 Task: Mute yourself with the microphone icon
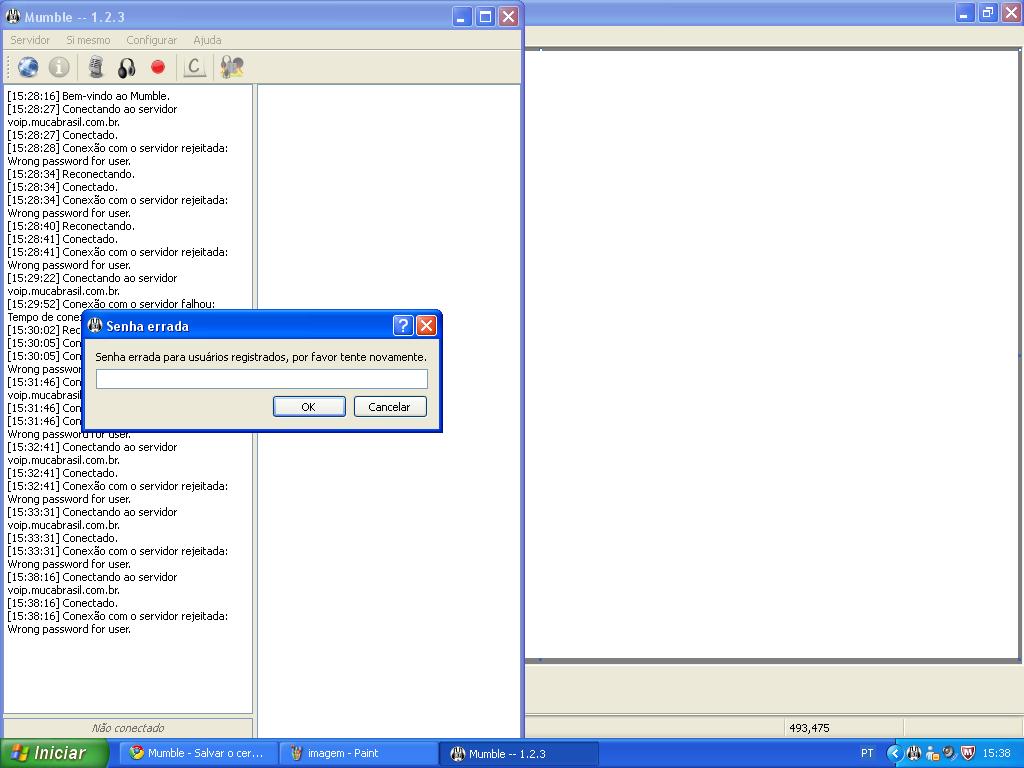coord(96,67)
